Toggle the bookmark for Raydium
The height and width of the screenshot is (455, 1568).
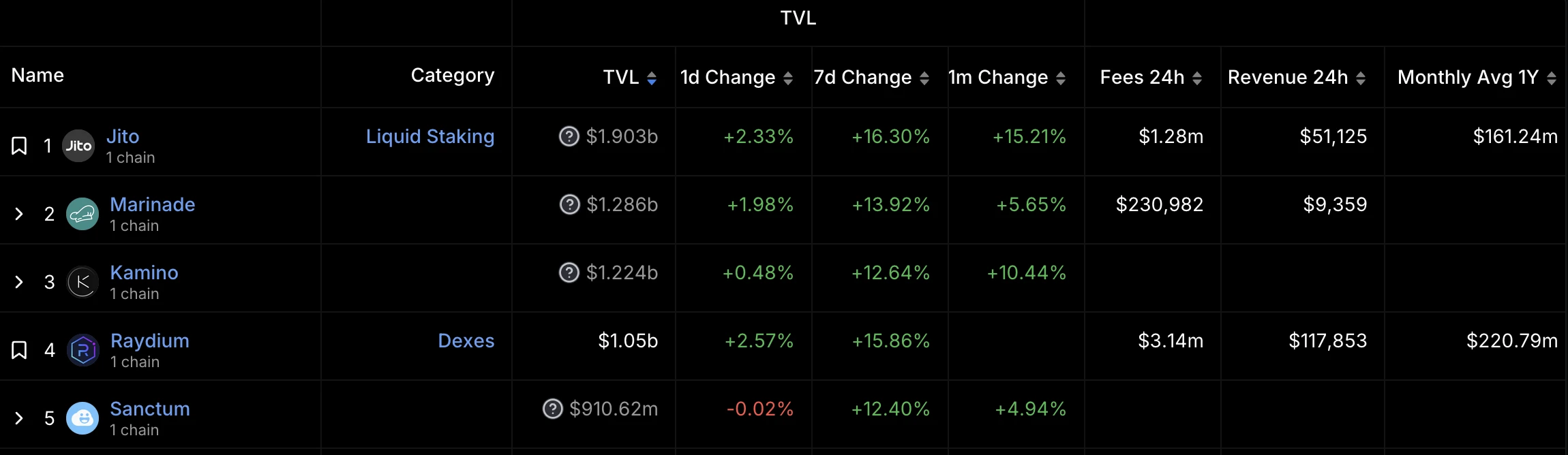pos(19,350)
